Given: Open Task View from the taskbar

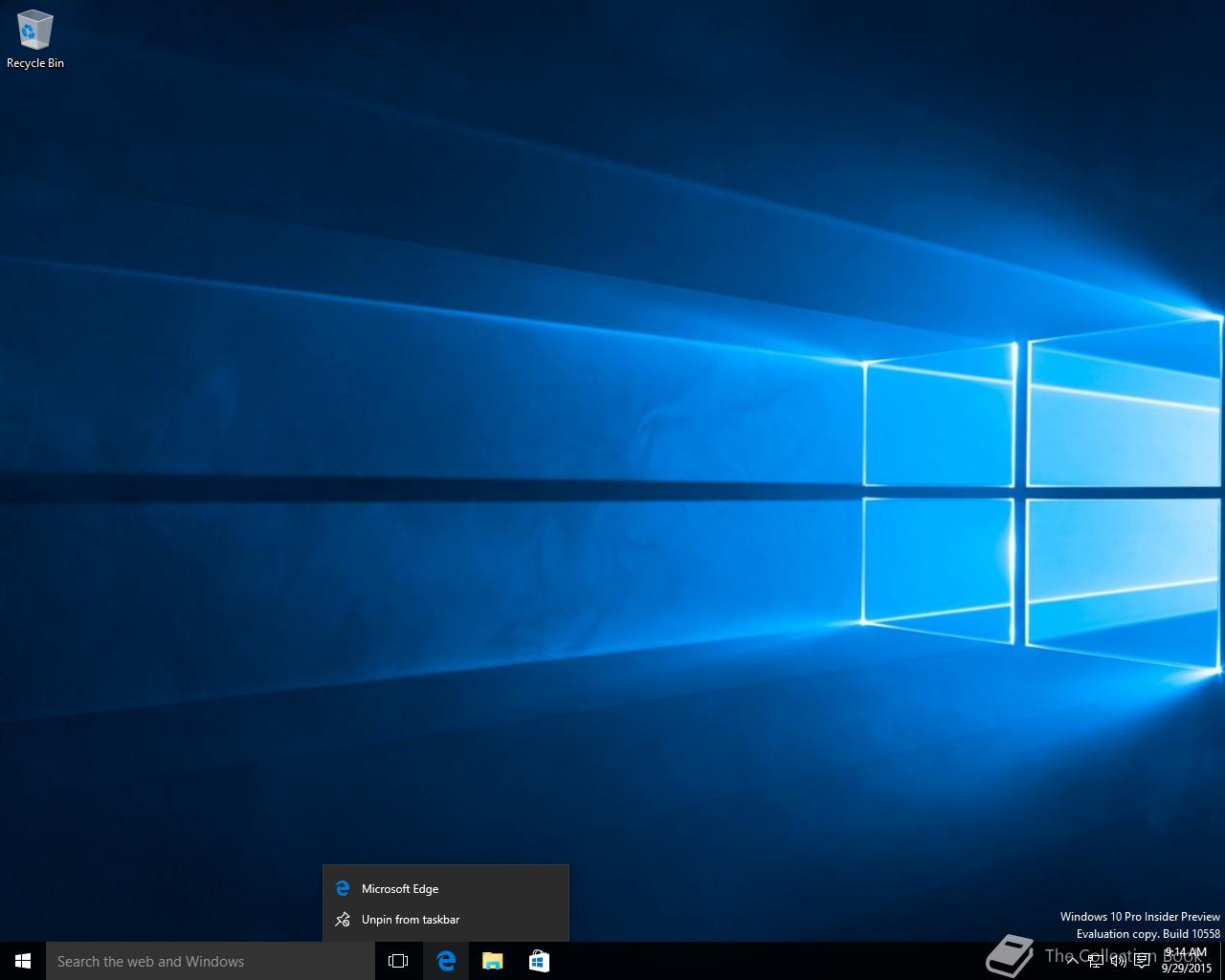Looking at the screenshot, I should pos(398,961).
